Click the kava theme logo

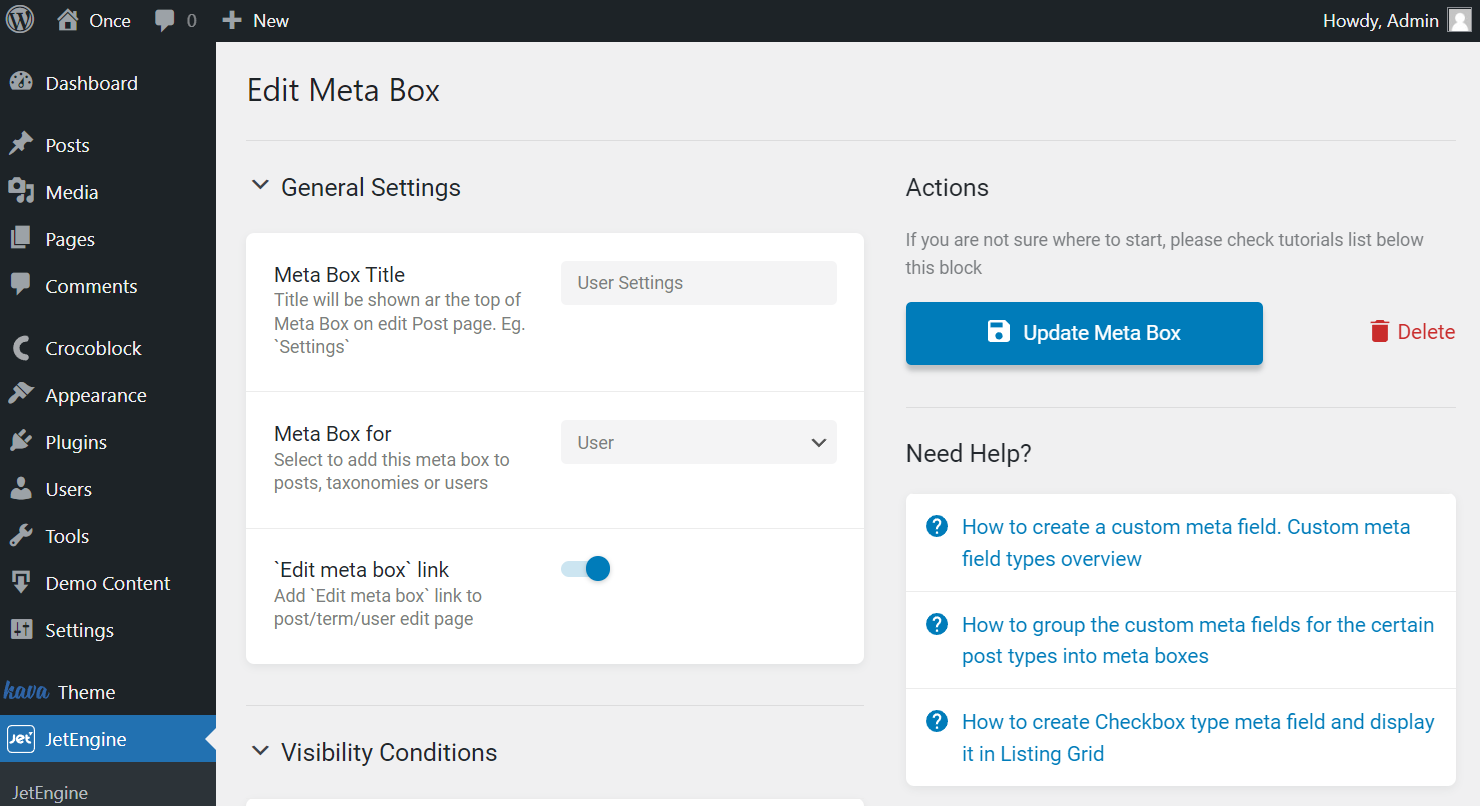click(27, 691)
